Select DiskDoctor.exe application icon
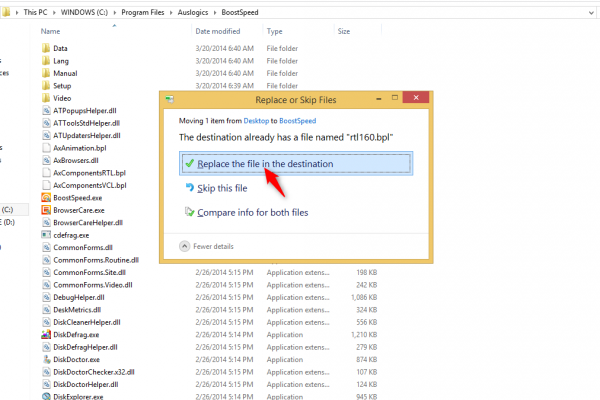The height and width of the screenshot is (400, 600). tap(46, 359)
